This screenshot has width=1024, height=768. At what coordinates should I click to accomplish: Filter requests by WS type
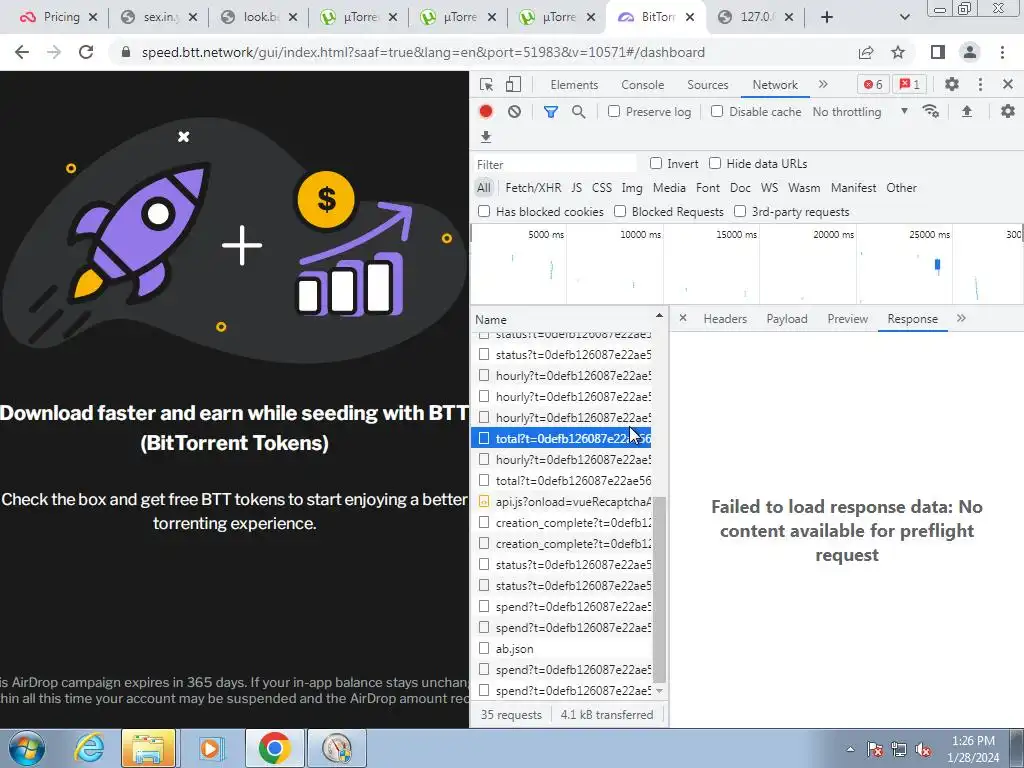(769, 188)
